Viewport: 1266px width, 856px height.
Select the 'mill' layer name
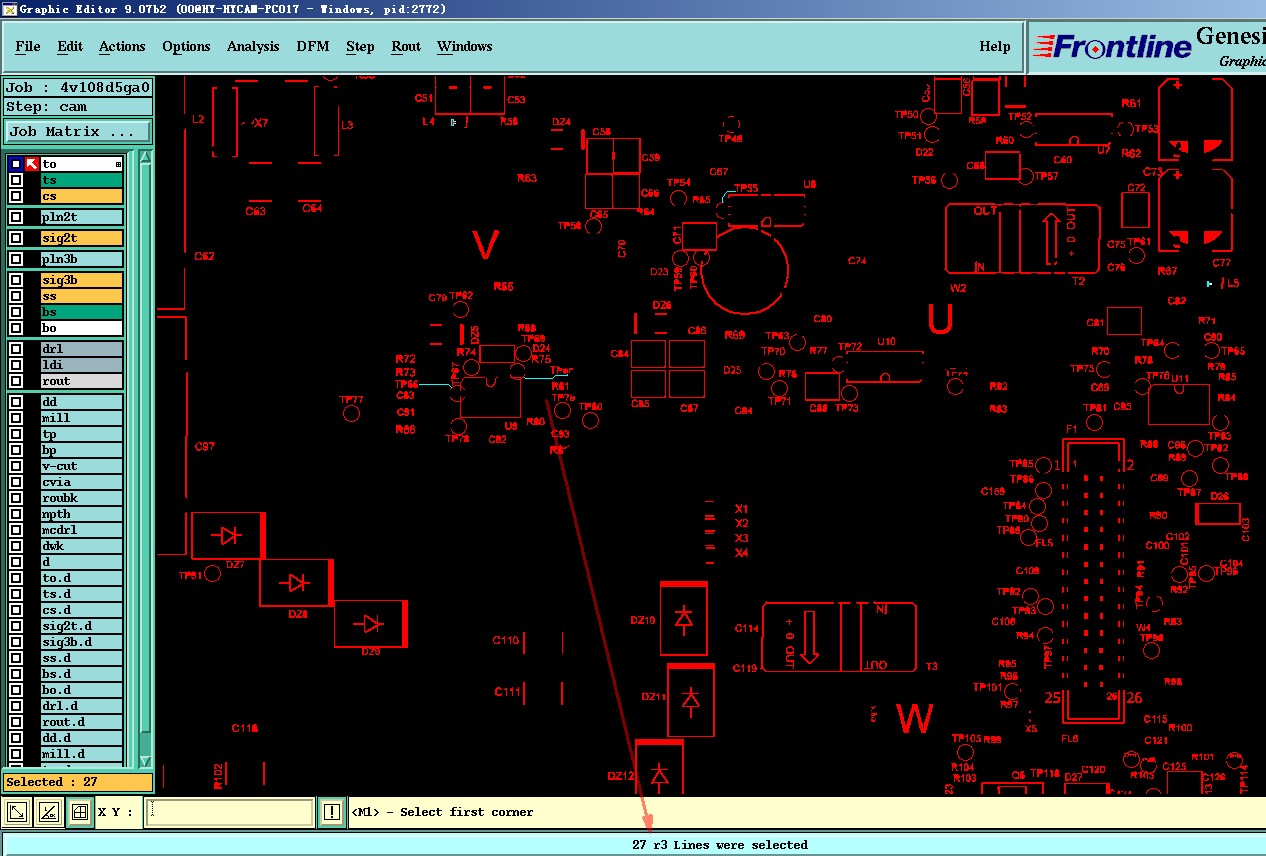point(81,418)
